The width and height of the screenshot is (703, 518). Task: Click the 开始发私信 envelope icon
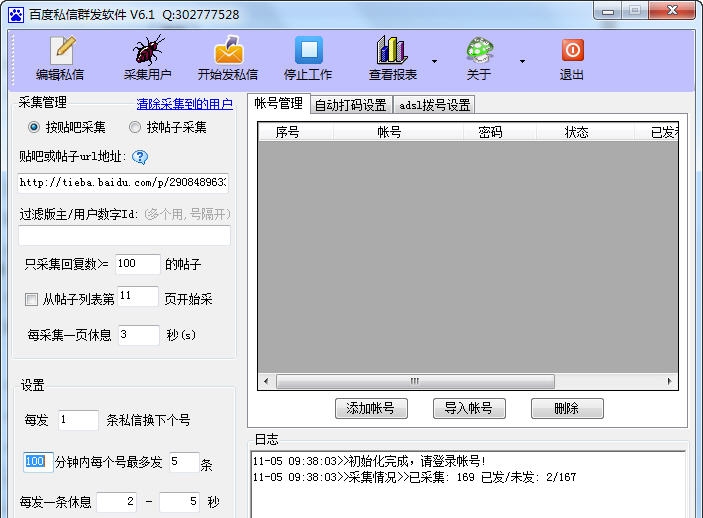(228, 50)
